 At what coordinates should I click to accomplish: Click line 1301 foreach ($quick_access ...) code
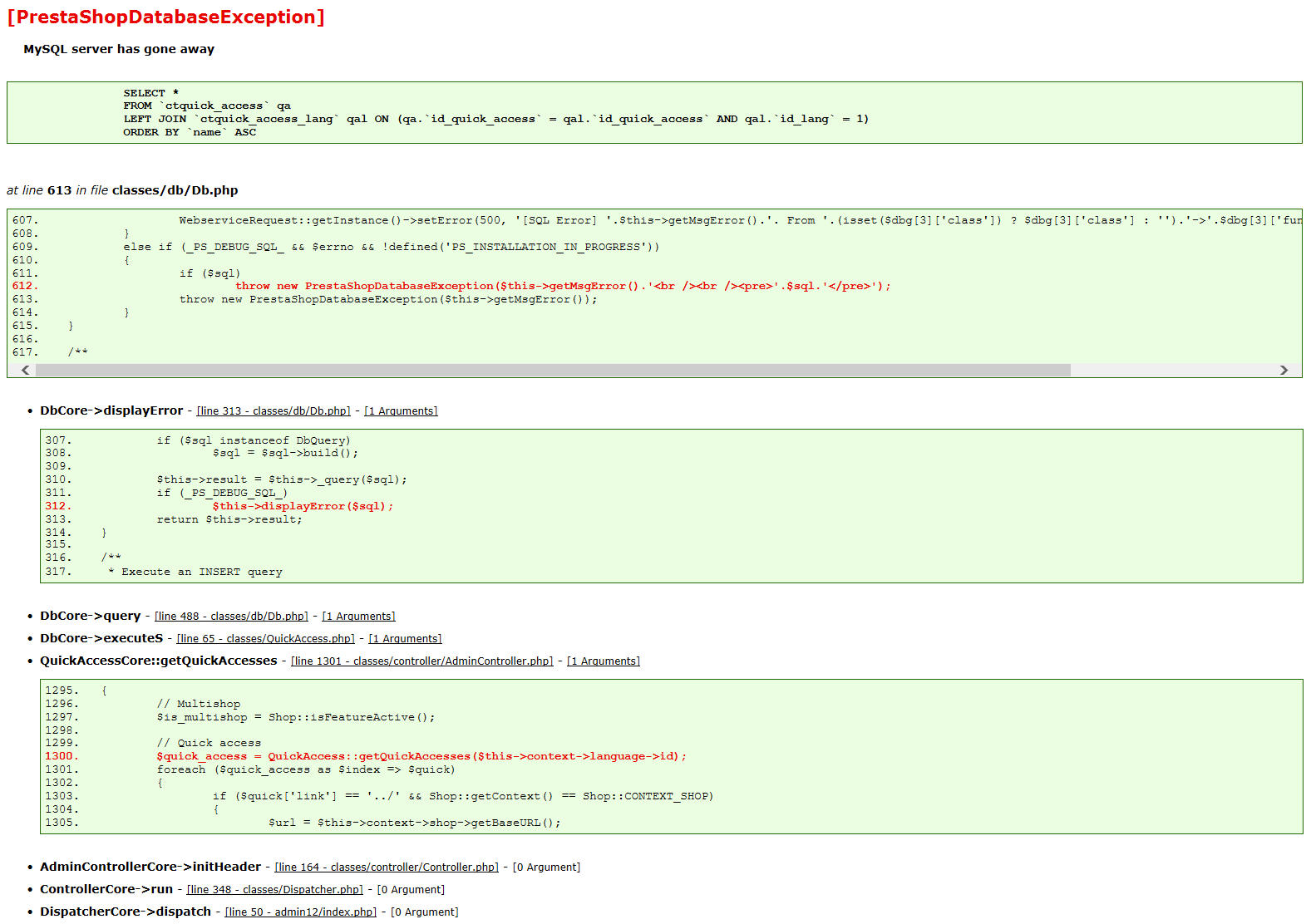[x=306, y=769]
